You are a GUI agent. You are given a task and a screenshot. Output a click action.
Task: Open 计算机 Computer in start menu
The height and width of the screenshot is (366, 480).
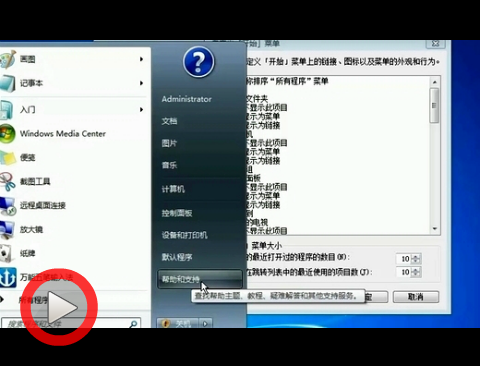coord(173,189)
